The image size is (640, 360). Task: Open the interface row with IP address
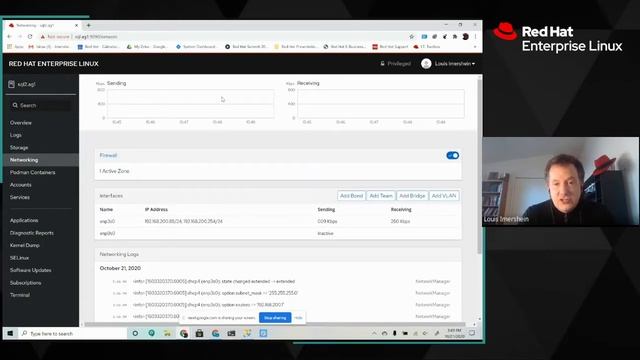(278, 221)
